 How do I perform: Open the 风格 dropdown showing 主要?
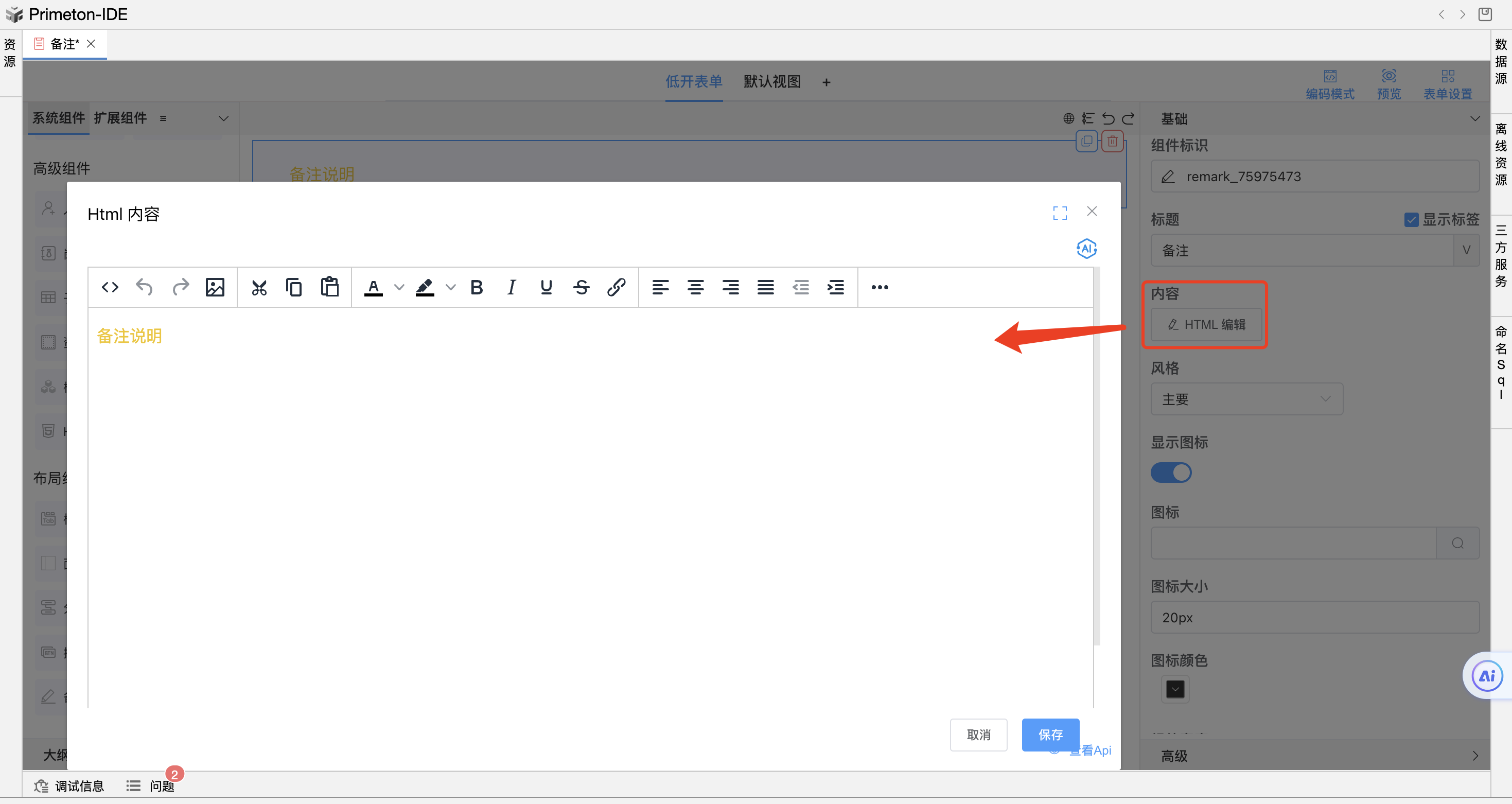click(1246, 399)
